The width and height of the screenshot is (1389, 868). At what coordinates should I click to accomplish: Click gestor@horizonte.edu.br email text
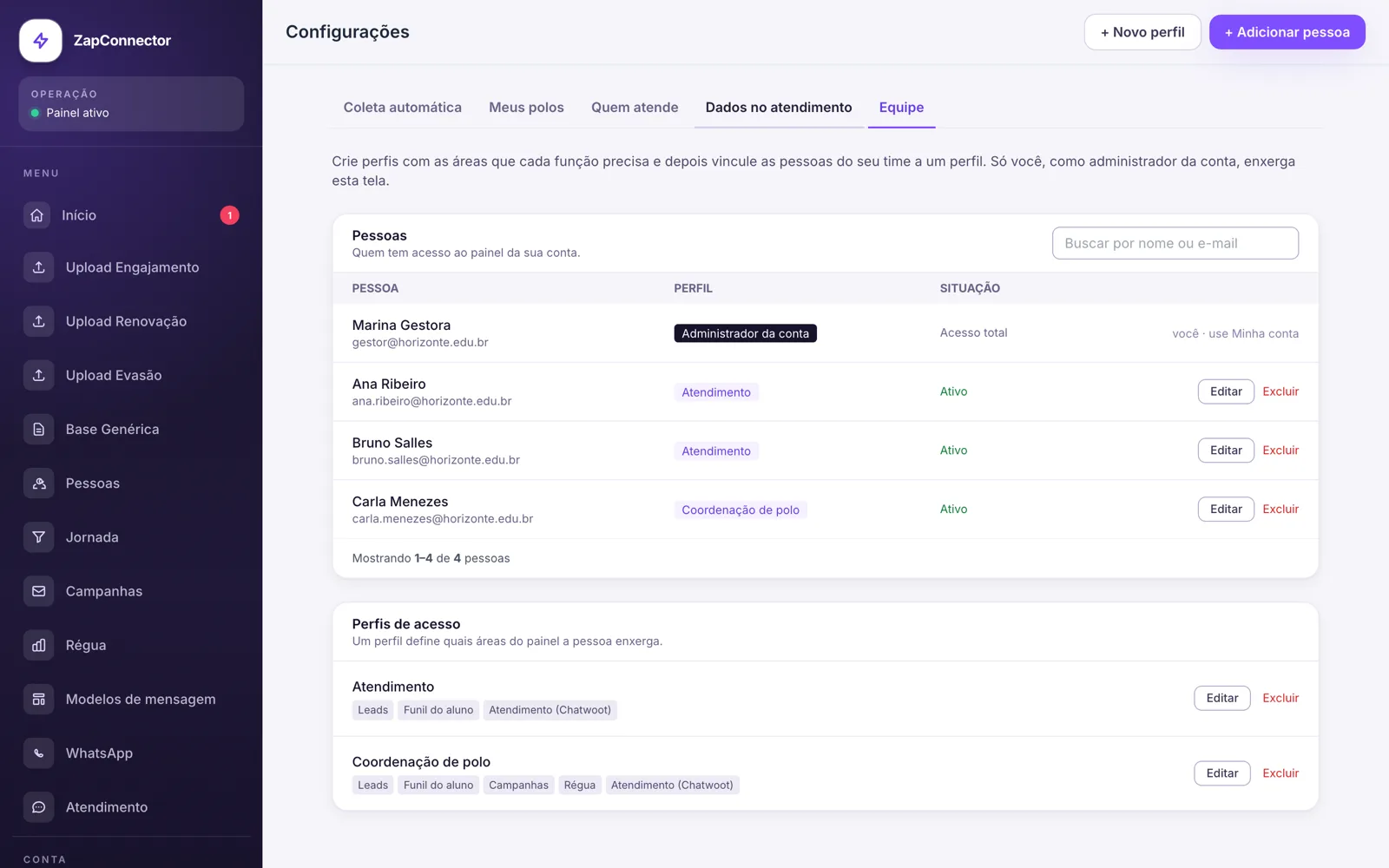coord(420,343)
